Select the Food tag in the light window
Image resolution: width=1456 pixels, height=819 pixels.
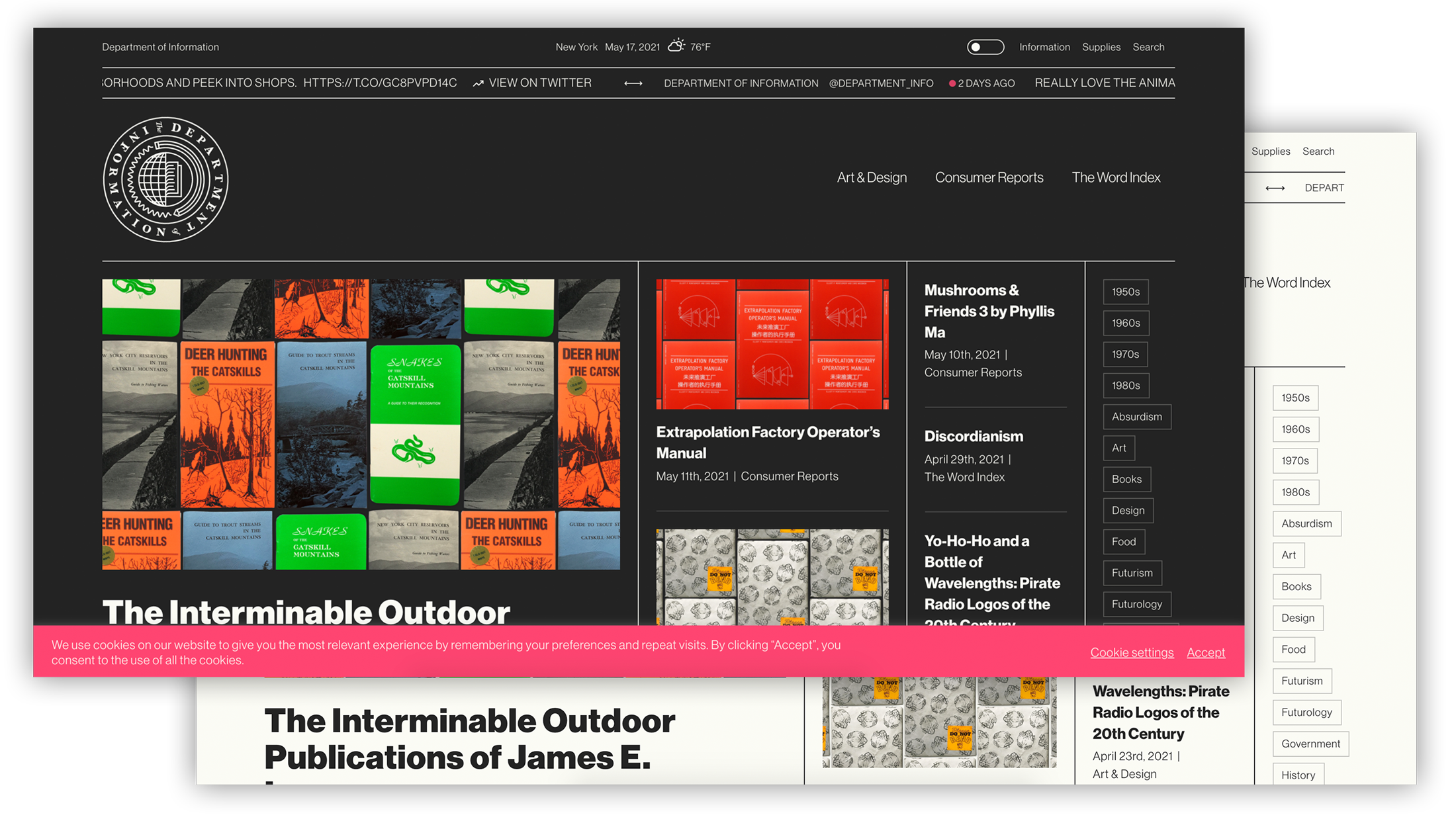click(1293, 650)
